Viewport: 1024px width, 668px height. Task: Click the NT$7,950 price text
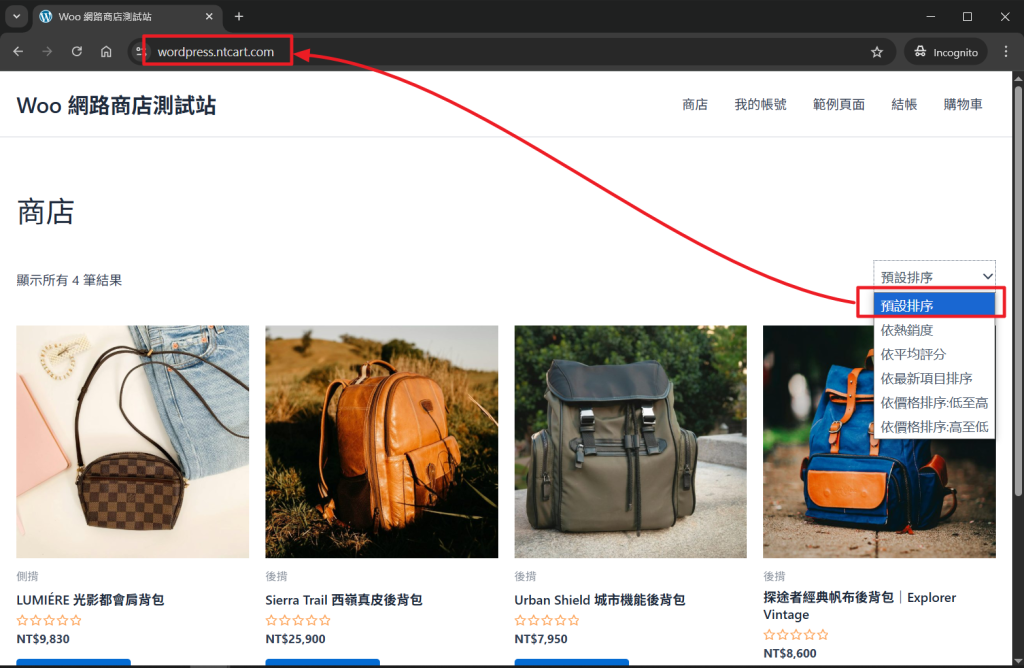[x=541, y=639]
